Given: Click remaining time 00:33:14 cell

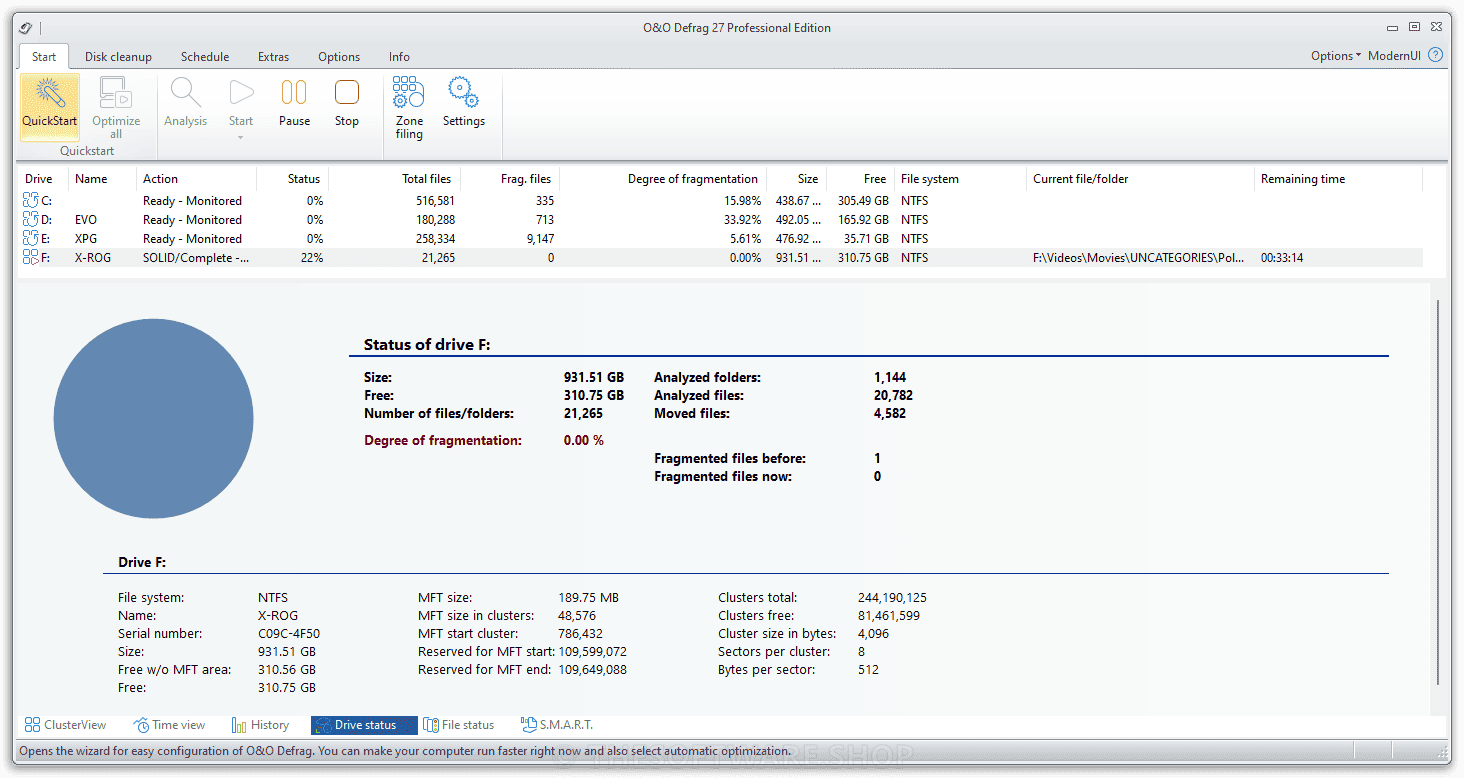Looking at the screenshot, I should point(1282,258).
